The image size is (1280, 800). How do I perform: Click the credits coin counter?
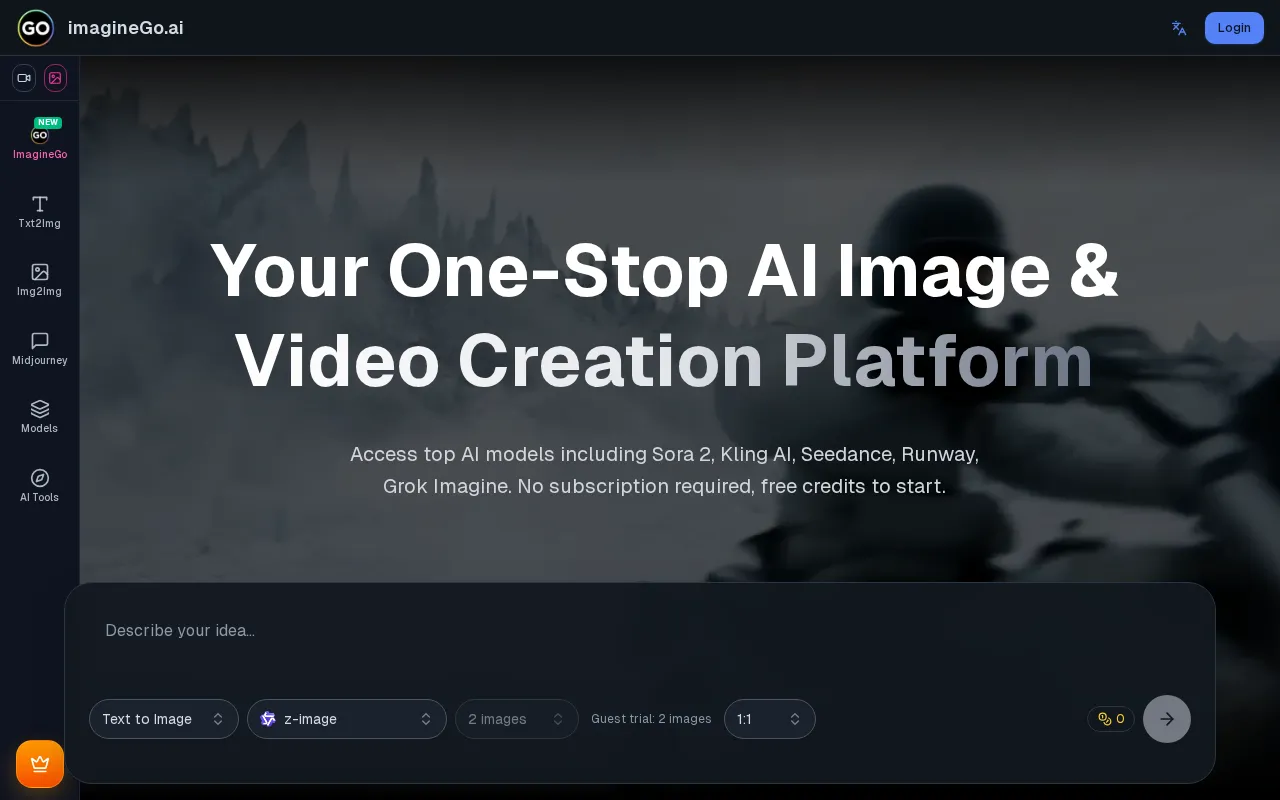click(x=1111, y=719)
